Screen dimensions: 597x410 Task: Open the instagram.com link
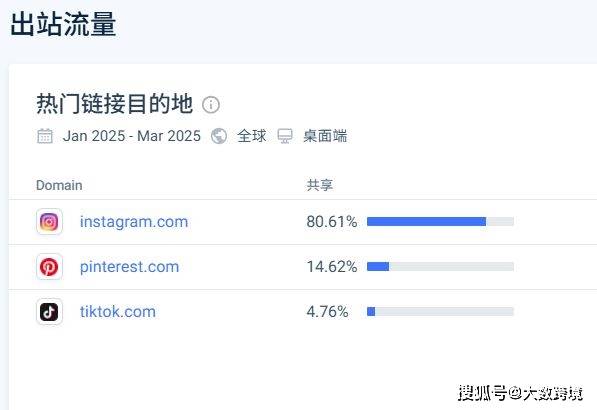tap(134, 222)
